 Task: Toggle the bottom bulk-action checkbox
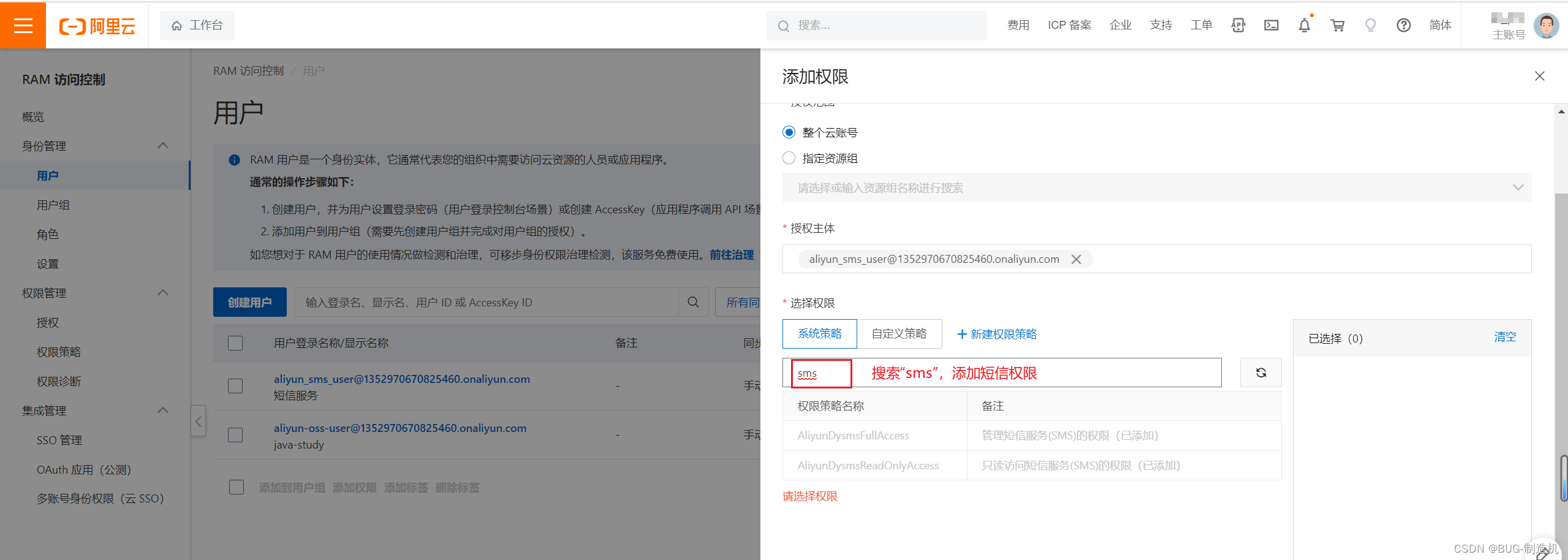point(237,487)
